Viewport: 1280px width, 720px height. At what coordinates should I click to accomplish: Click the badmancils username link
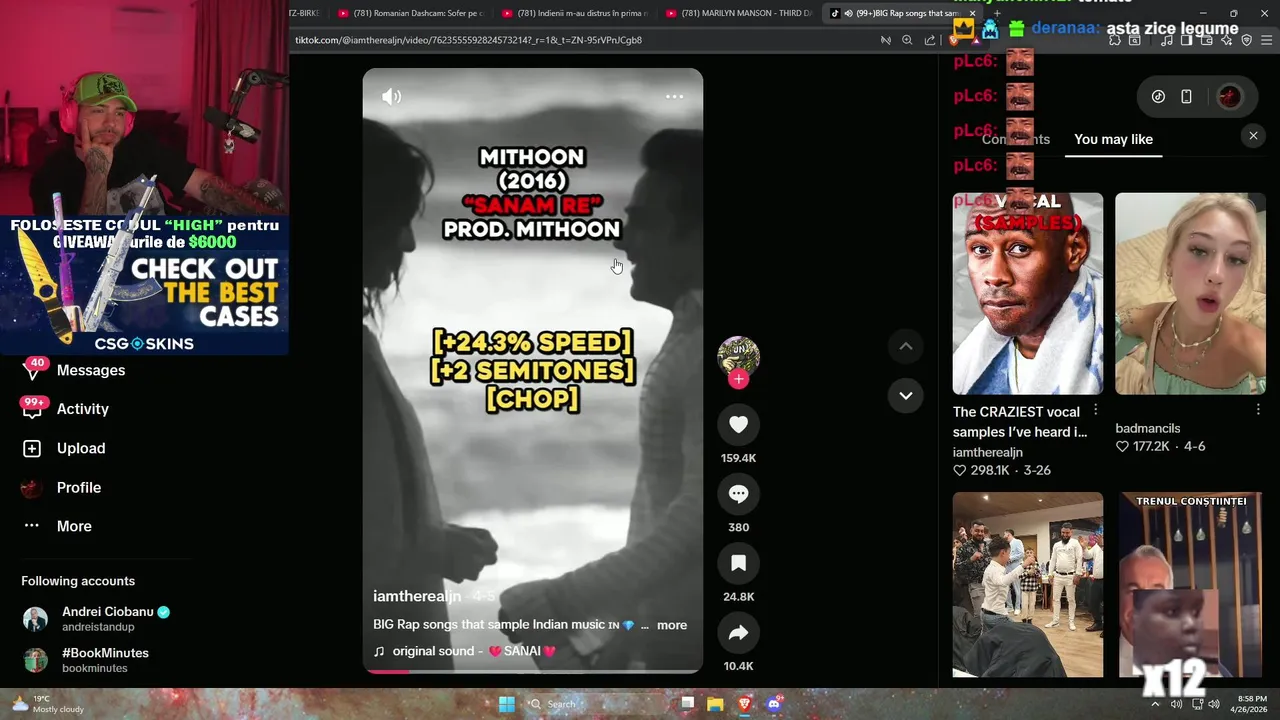1147,428
